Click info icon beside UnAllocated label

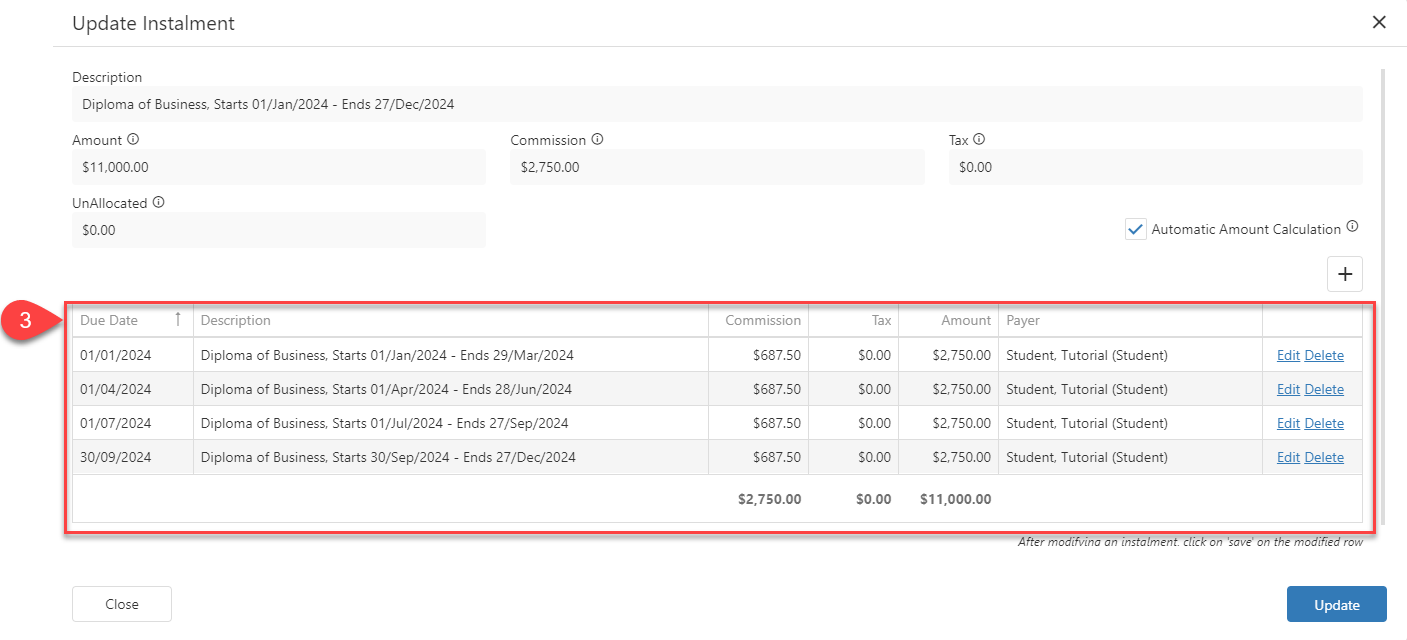click(158, 202)
